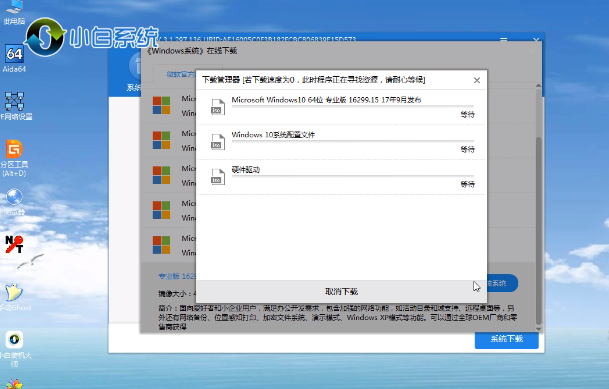Screen dimensions: 609x389
Task: Select the 硬件驱动 download item
Action: (341, 177)
